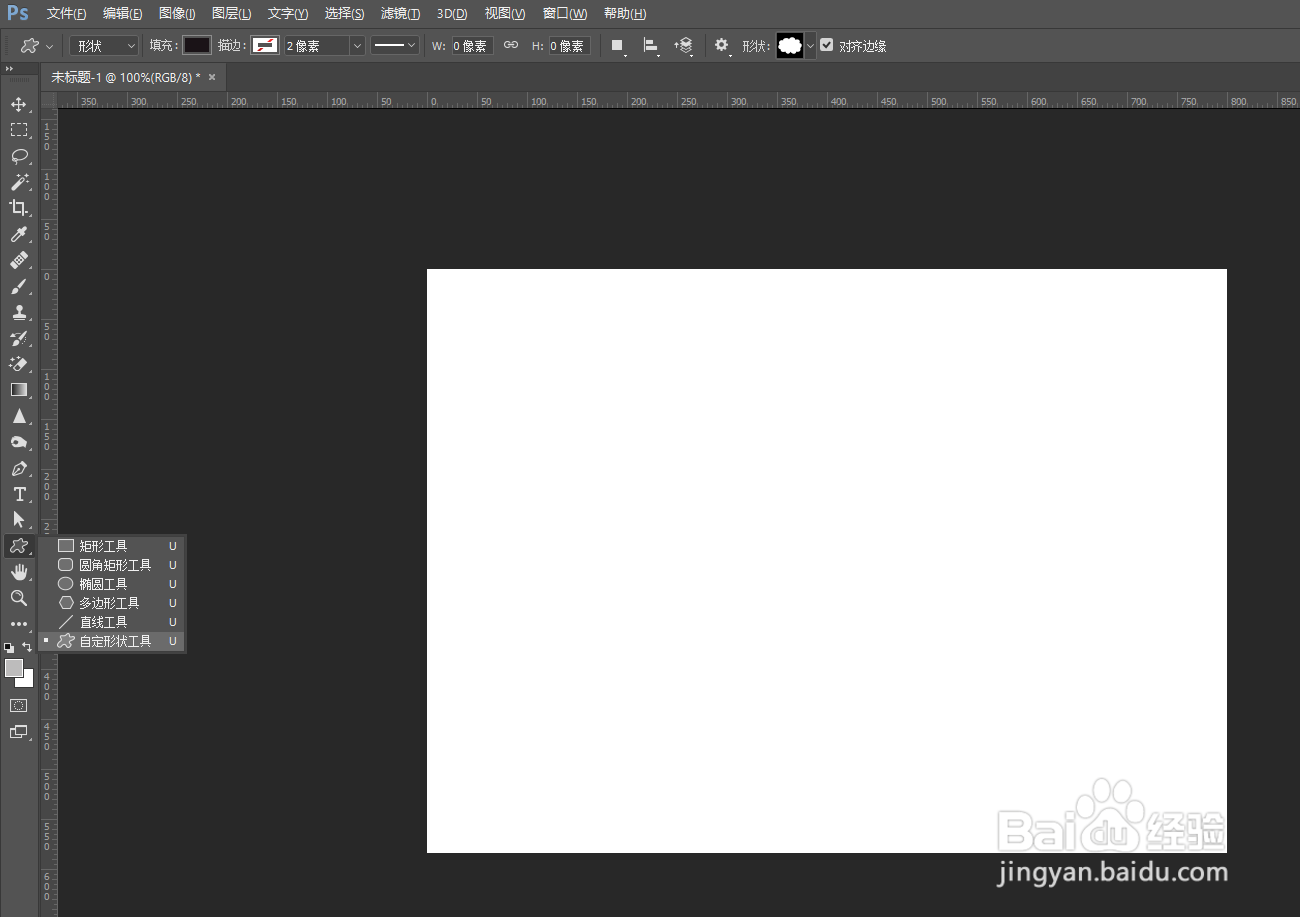1300x917 pixels.
Task: Open the stroke width 2 像素 dropdown
Action: tap(357, 46)
